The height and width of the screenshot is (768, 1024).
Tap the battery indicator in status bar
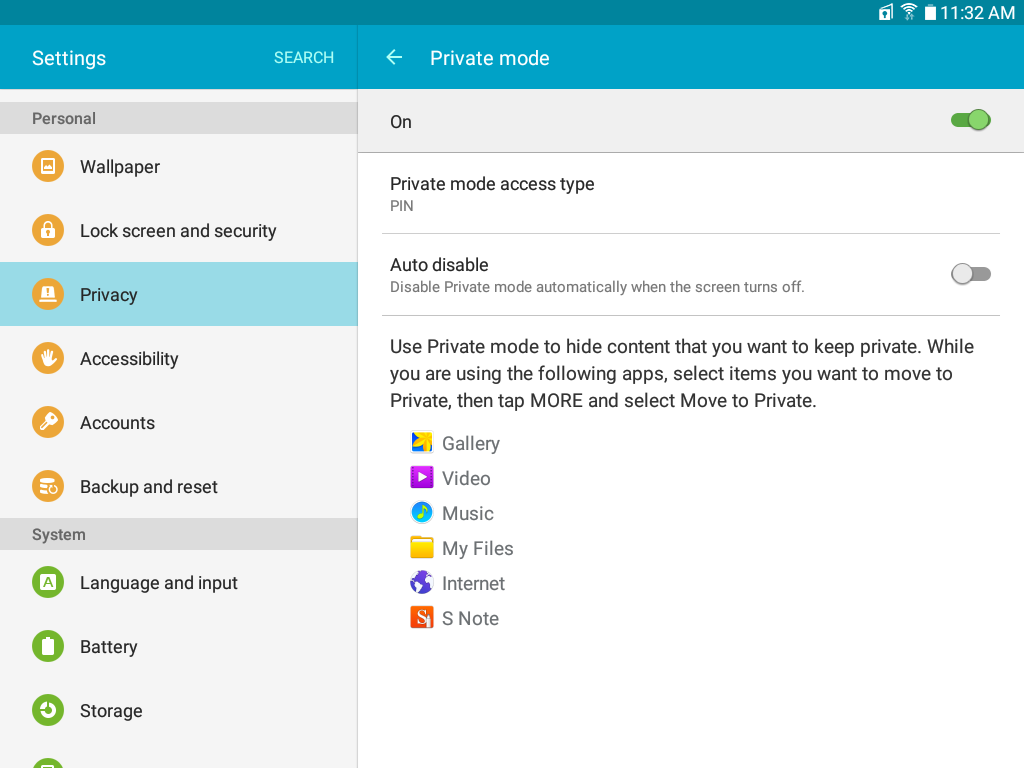click(x=930, y=12)
